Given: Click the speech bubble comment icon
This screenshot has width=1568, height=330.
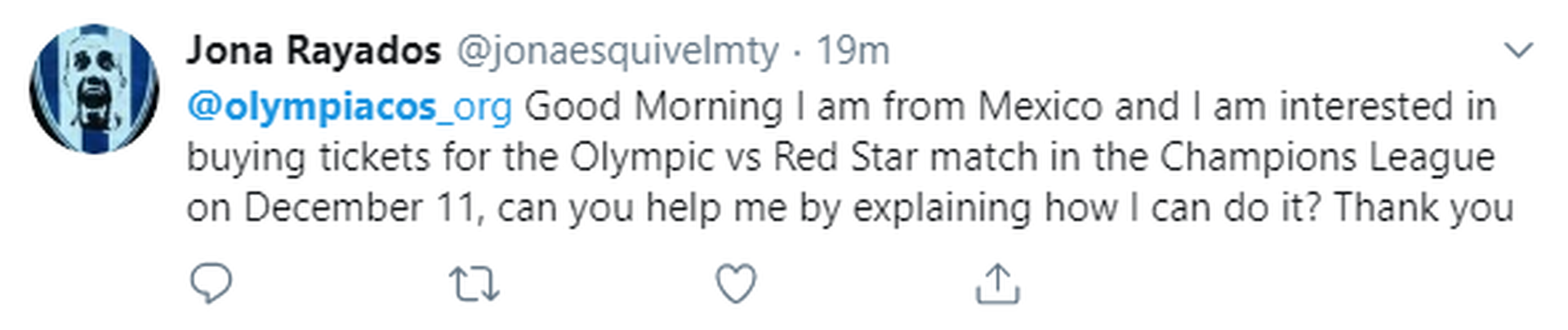Looking at the screenshot, I should [211, 283].
